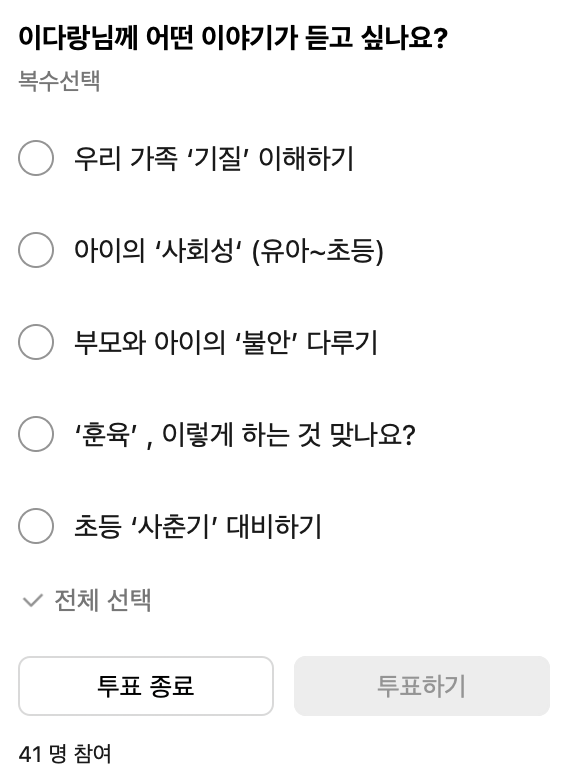Choose the radio circle for '훈육' 이렇게 하는 것 맞나요?
The image size is (566, 780).
tap(36, 434)
